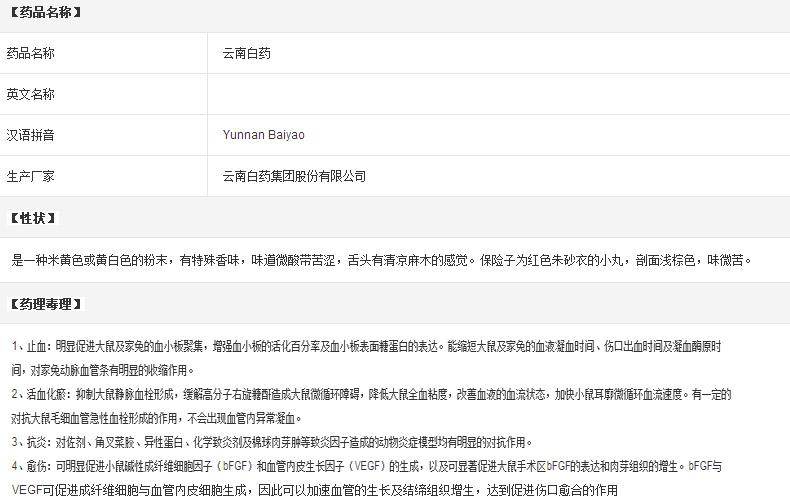Click the 云南白药 drug name value
The image size is (790, 500).
[246, 53]
